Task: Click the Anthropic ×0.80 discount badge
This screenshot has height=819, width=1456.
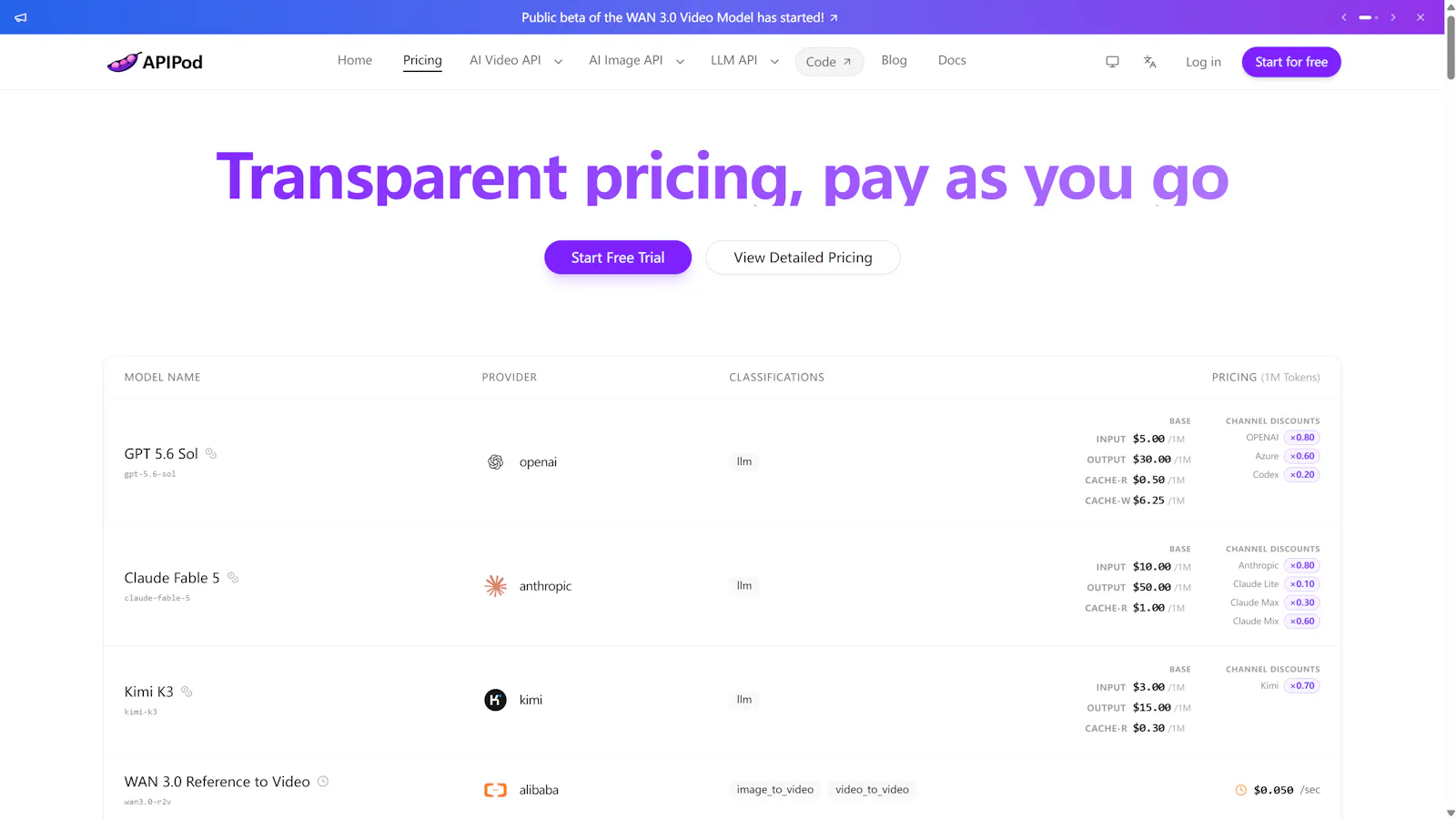Action: [1302, 565]
